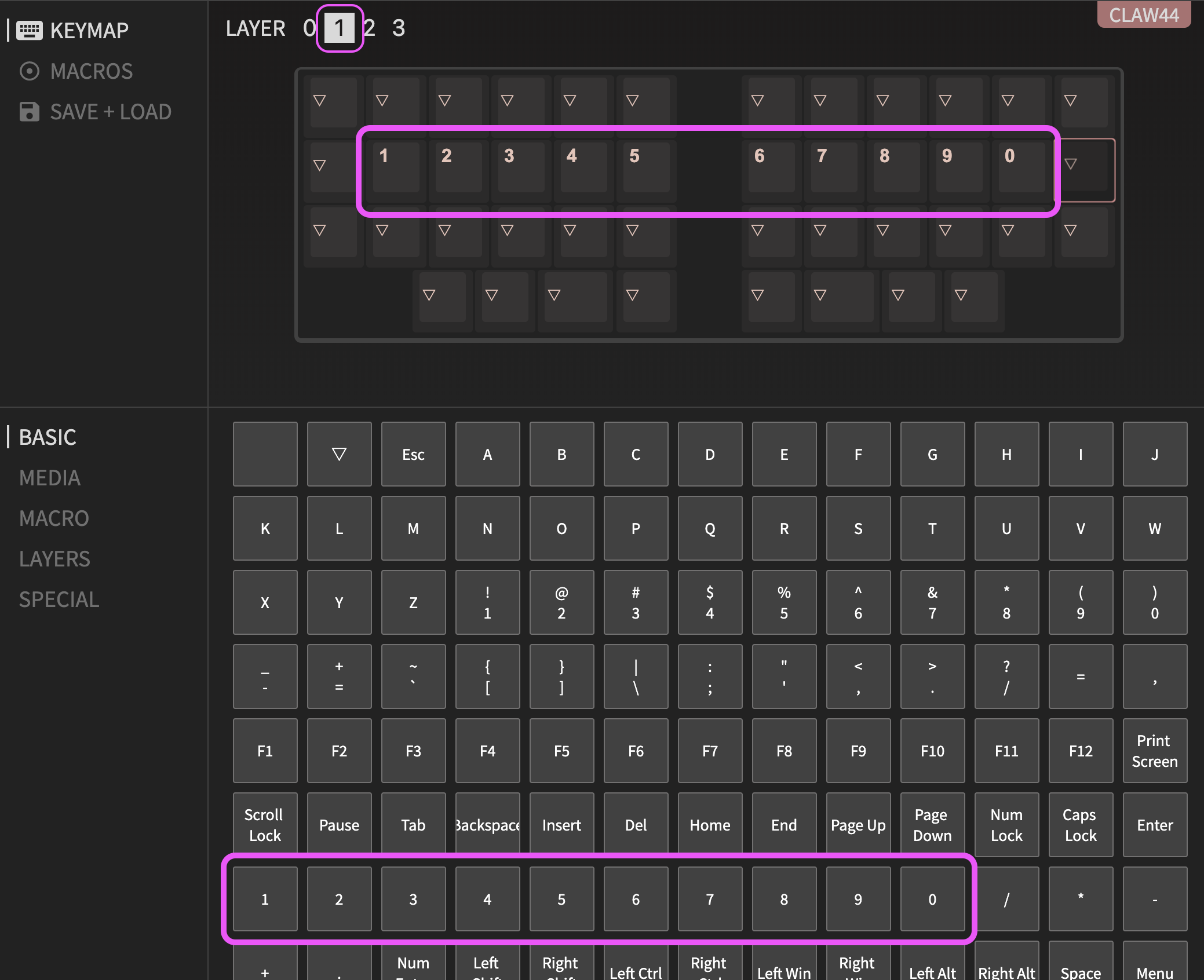The image size is (1204, 980).
Task: Select the key mapped to 5 on keyboard
Action: point(646,167)
